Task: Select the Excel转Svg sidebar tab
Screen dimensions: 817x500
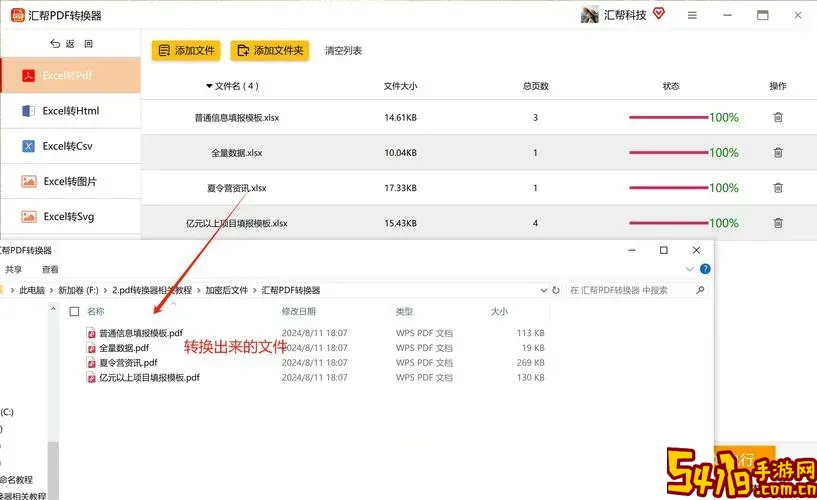Action: [x=71, y=216]
